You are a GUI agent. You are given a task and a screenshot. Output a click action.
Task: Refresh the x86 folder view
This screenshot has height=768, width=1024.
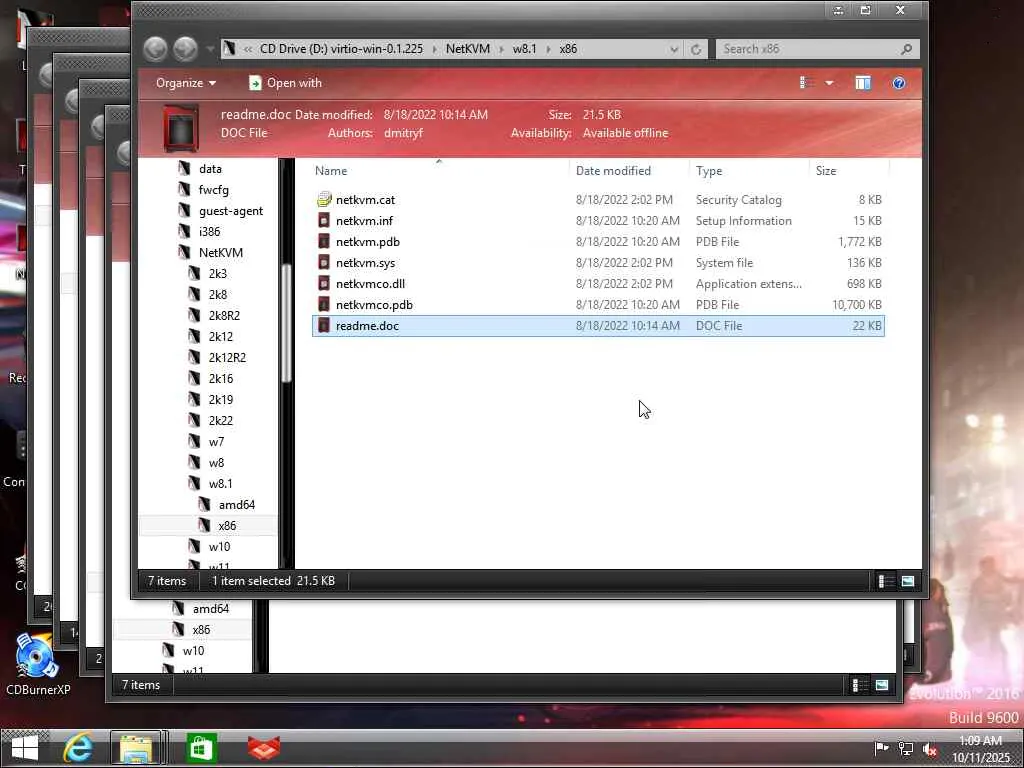[696, 49]
